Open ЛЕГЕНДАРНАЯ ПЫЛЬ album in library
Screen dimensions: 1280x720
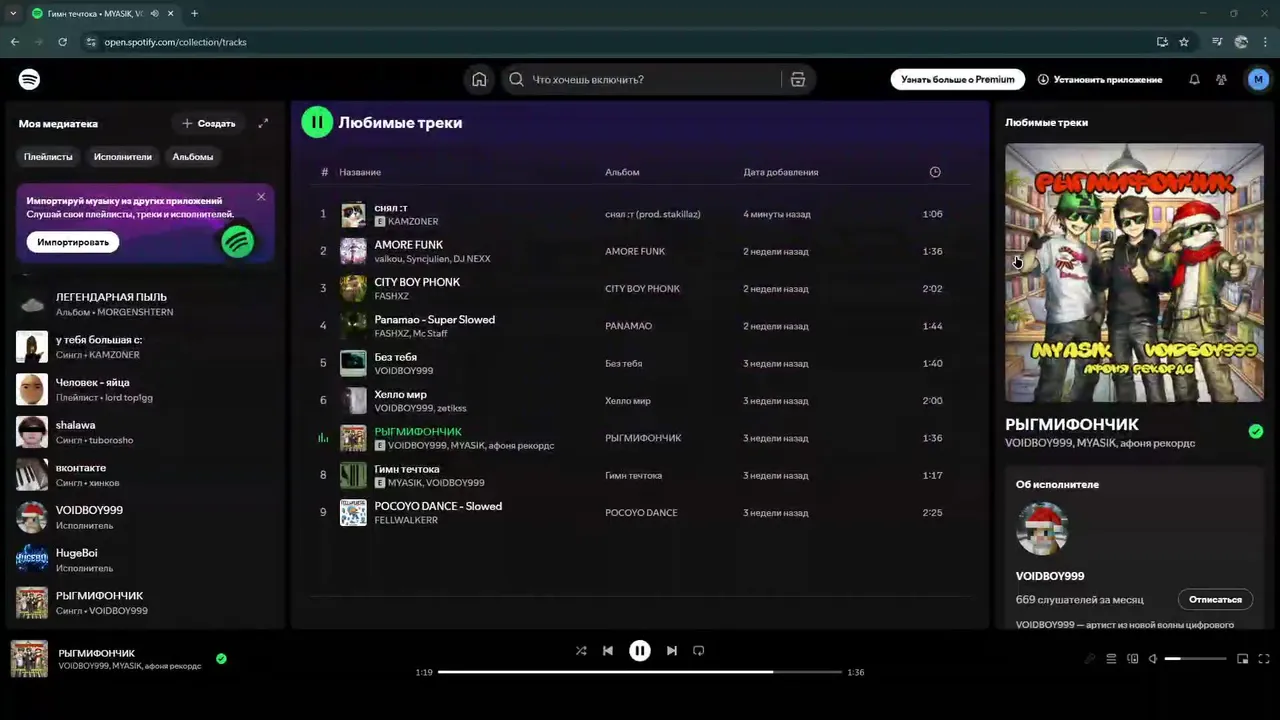coord(145,304)
